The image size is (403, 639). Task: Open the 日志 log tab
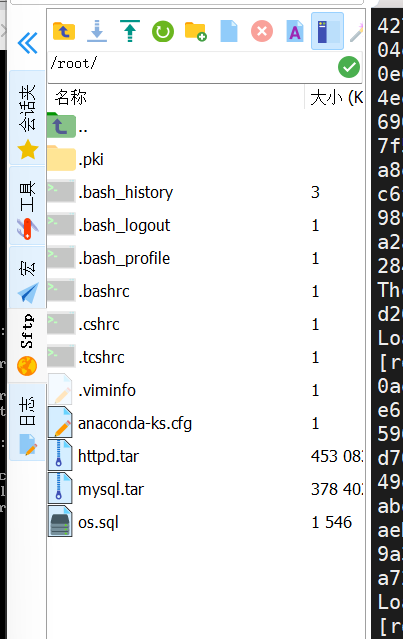(27, 422)
